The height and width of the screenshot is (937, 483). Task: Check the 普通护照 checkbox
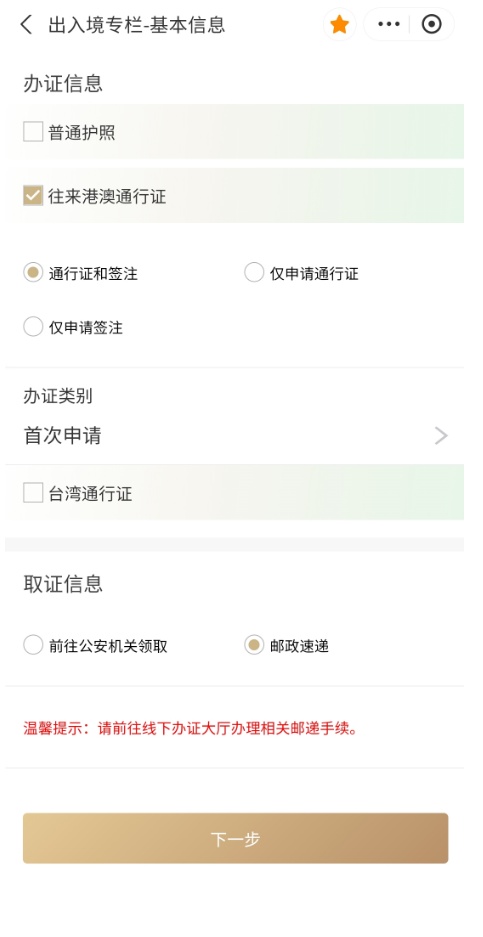pos(33,131)
